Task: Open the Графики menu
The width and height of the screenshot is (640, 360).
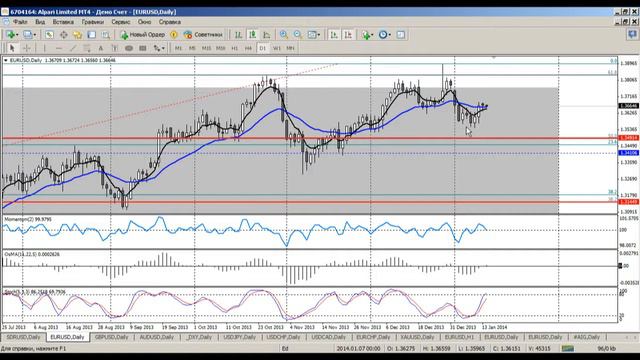Action: tap(93, 22)
